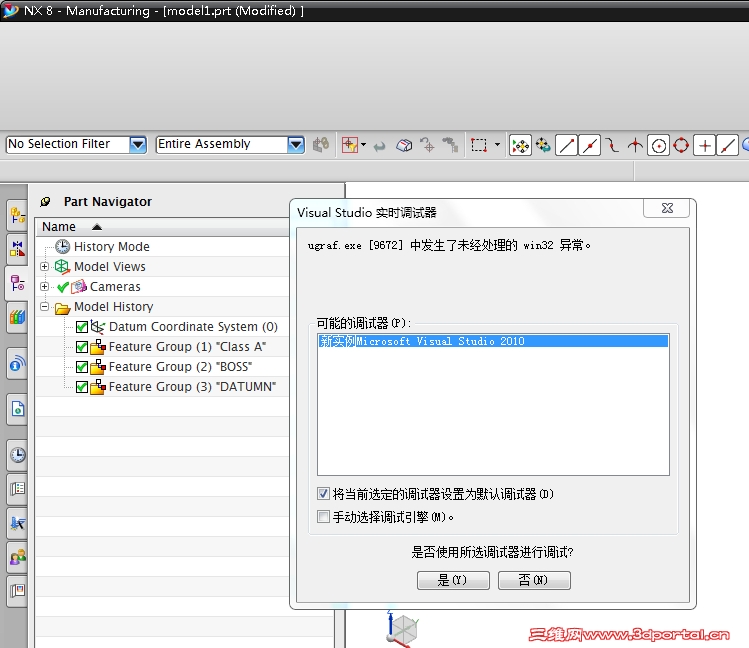Select the Cameras tree item
This screenshot has width=749, height=648.
pyautogui.click(x=115, y=287)
